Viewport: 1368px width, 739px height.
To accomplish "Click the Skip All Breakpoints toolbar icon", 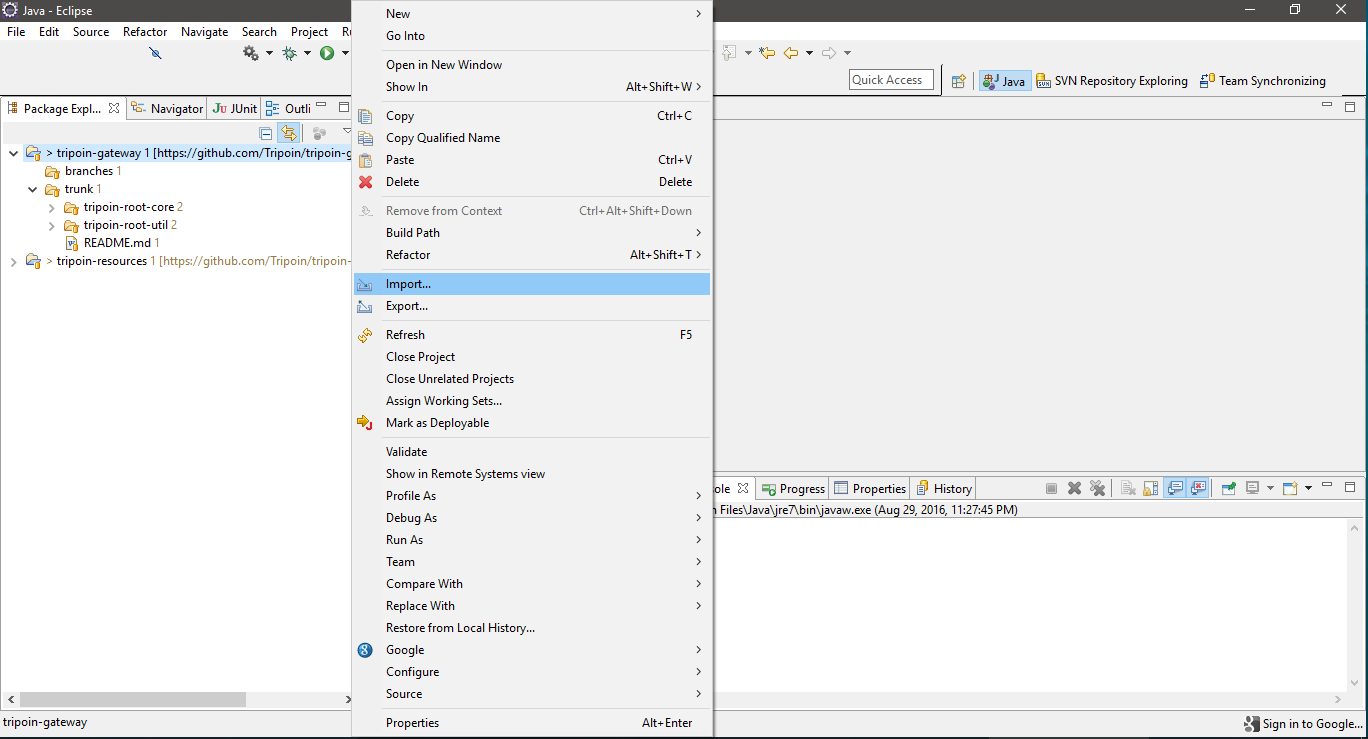I will [x=155, y=53].
